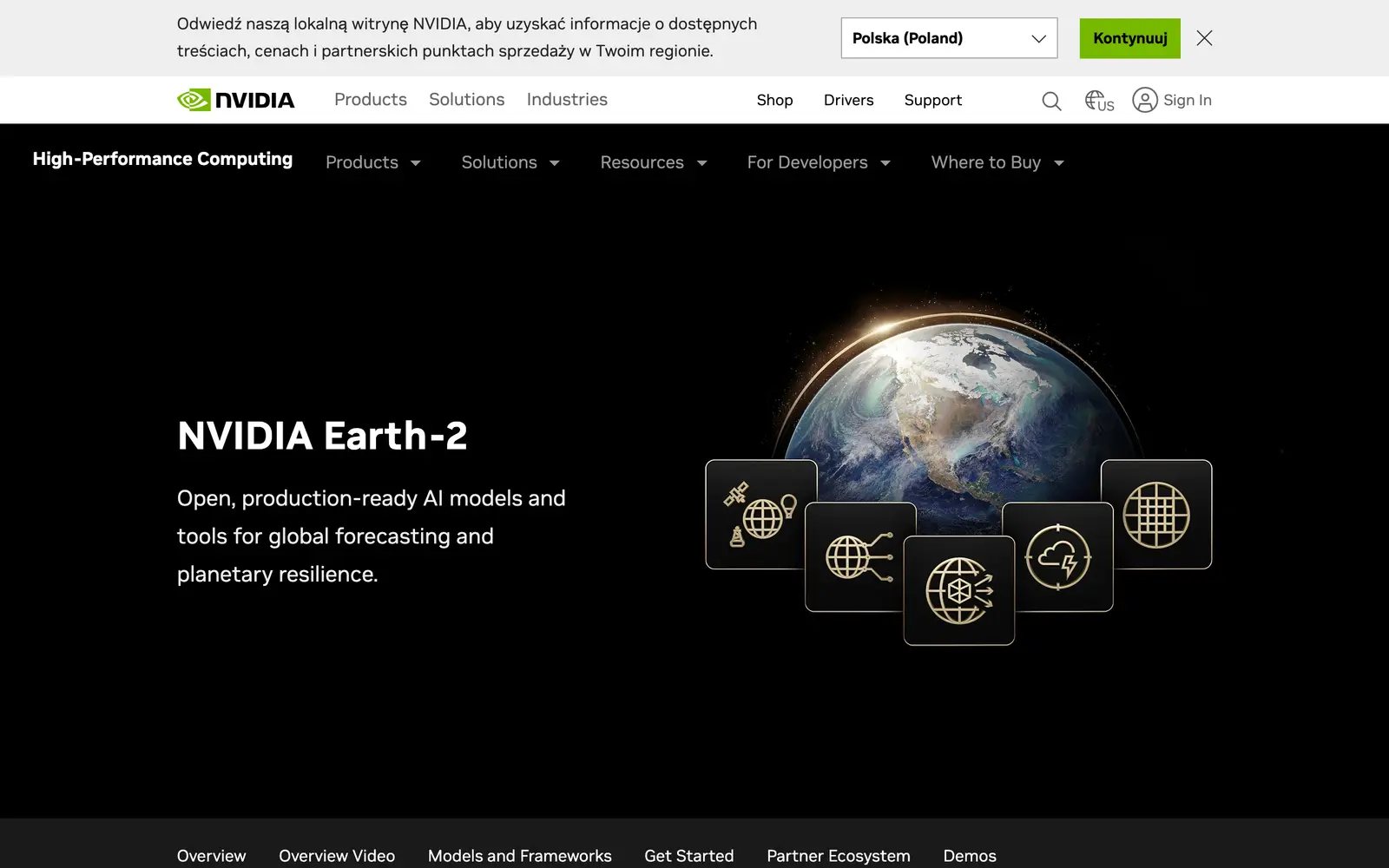
Task: Jump to the Demos tab
Action: [x=970, y=856]
